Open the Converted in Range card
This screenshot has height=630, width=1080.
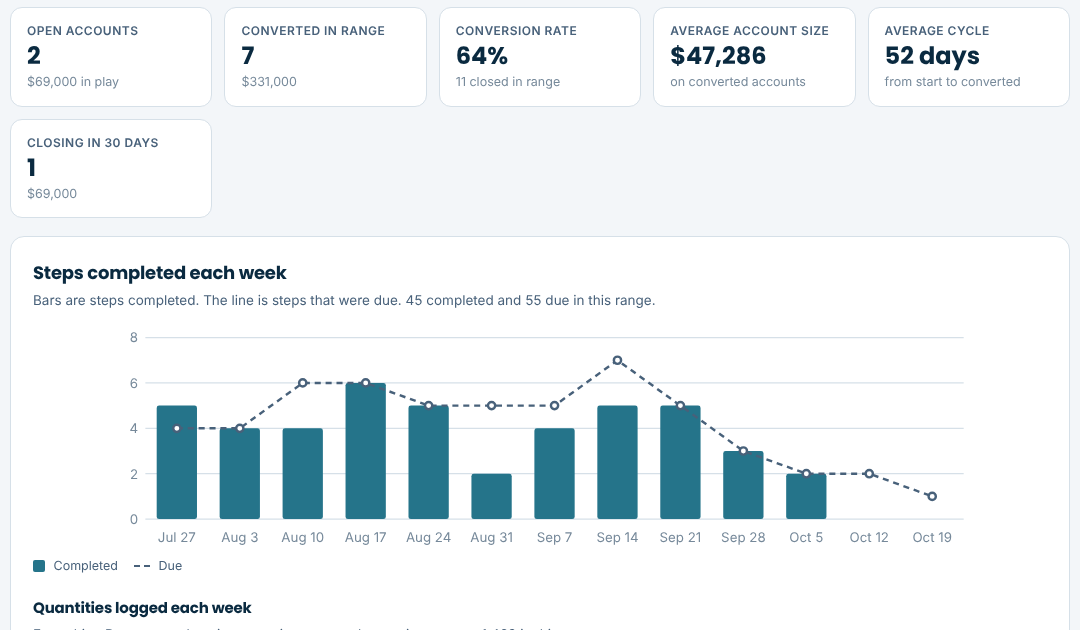[x=325, y=57]
